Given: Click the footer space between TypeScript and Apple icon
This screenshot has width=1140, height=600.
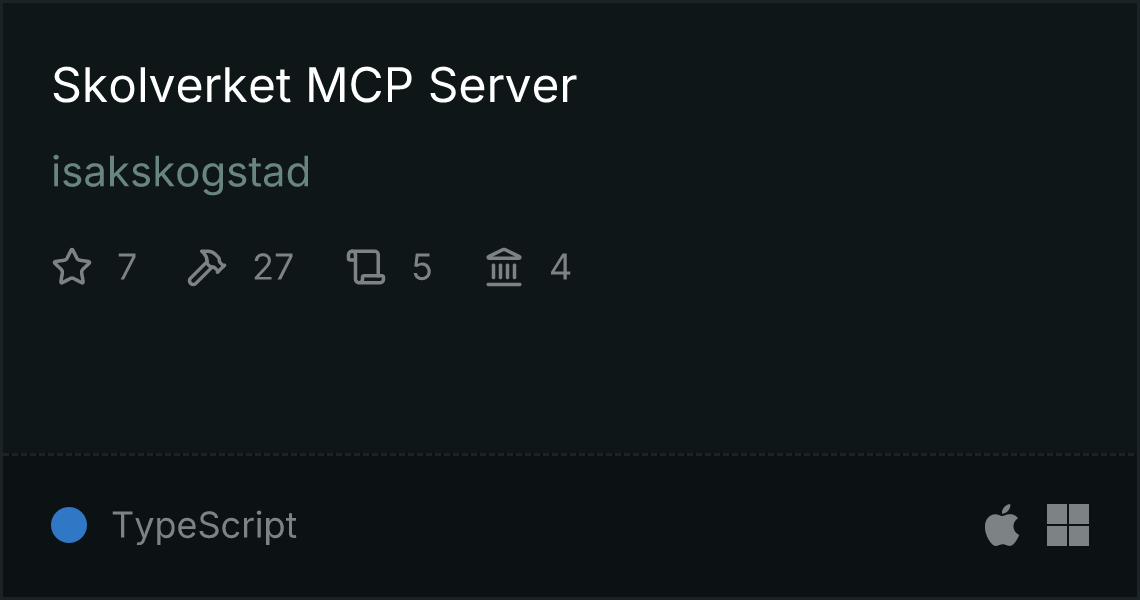Looking at the screenshot, I should (640, 525).
